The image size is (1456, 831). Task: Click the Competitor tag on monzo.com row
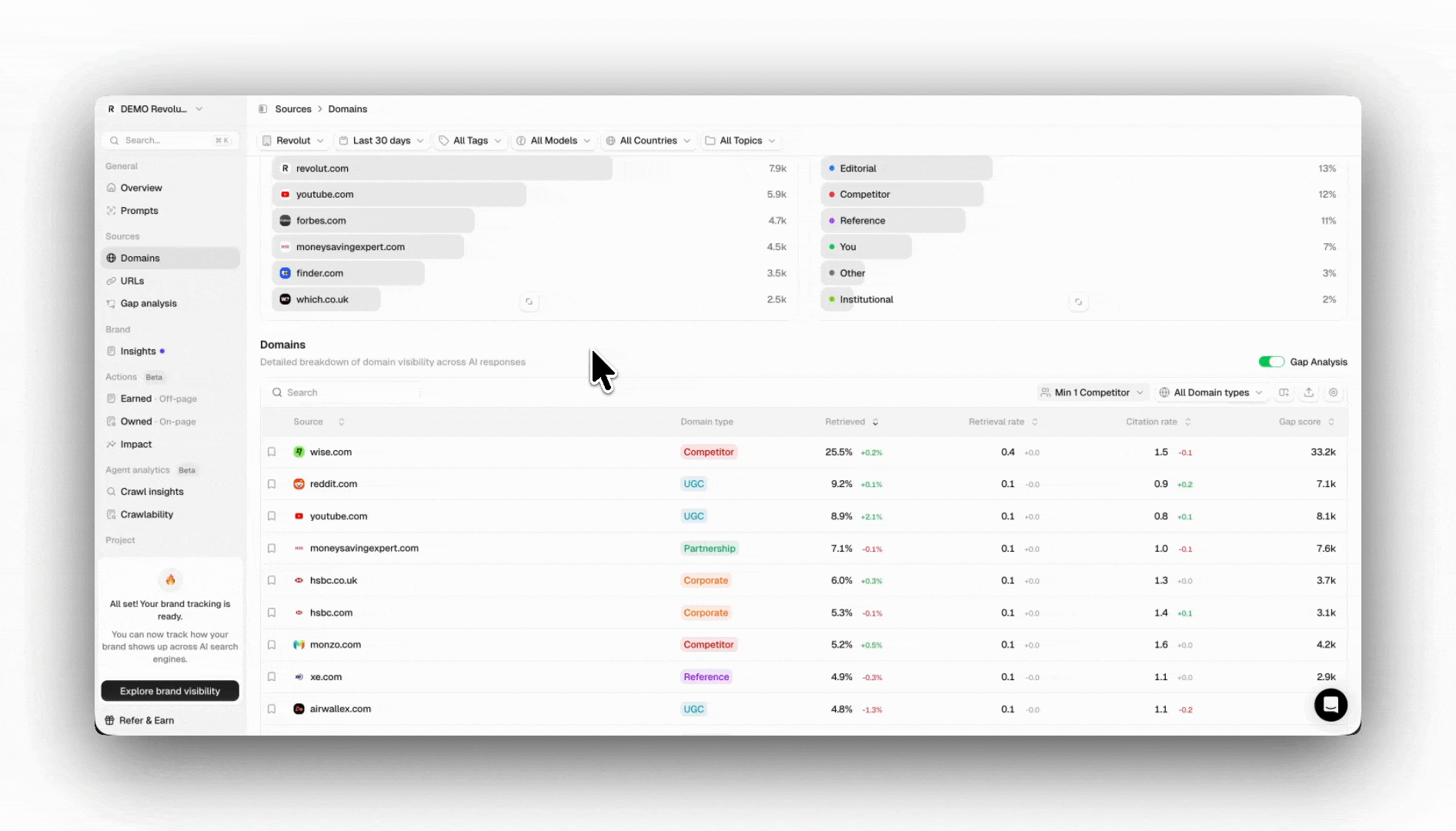tap(709, 645)
